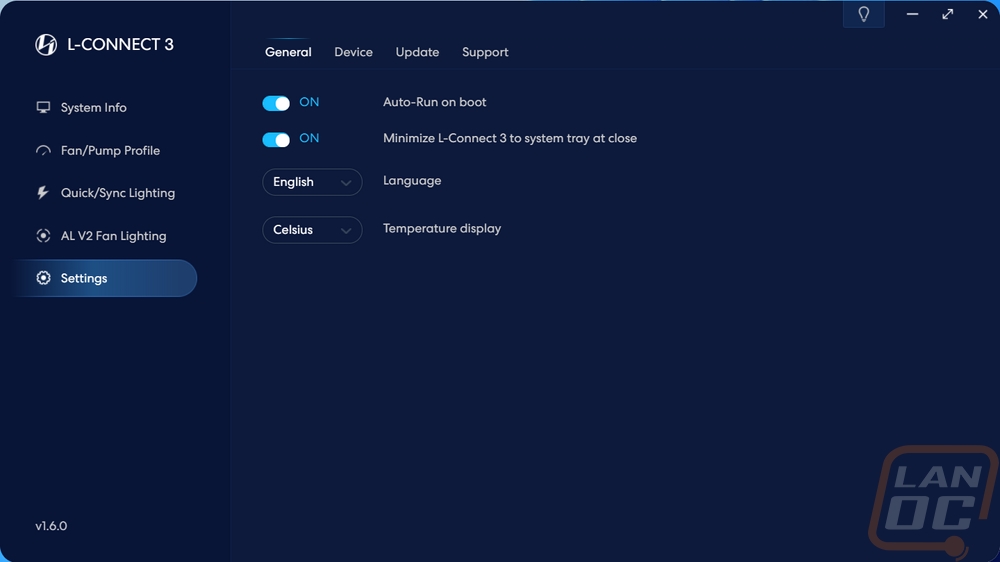Click the v1.6.0 version text
Viewport: 1000px width, 562px height.
coord(51,526)
